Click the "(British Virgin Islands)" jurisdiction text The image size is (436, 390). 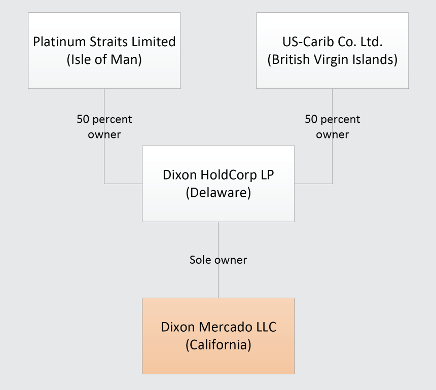[x=332, y=60]
